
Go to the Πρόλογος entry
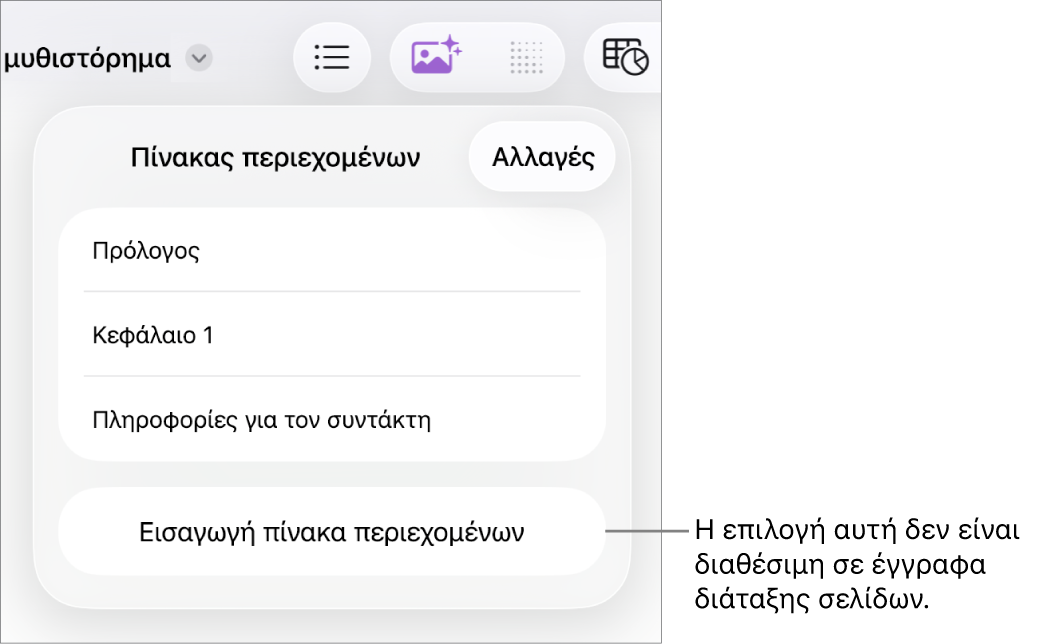click(x=332, y=251)
